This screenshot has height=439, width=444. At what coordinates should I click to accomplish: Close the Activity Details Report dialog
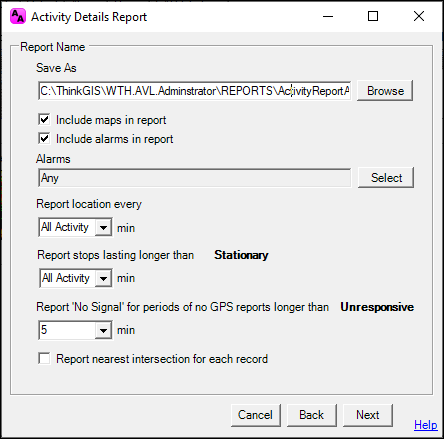[x=419, y=16]
